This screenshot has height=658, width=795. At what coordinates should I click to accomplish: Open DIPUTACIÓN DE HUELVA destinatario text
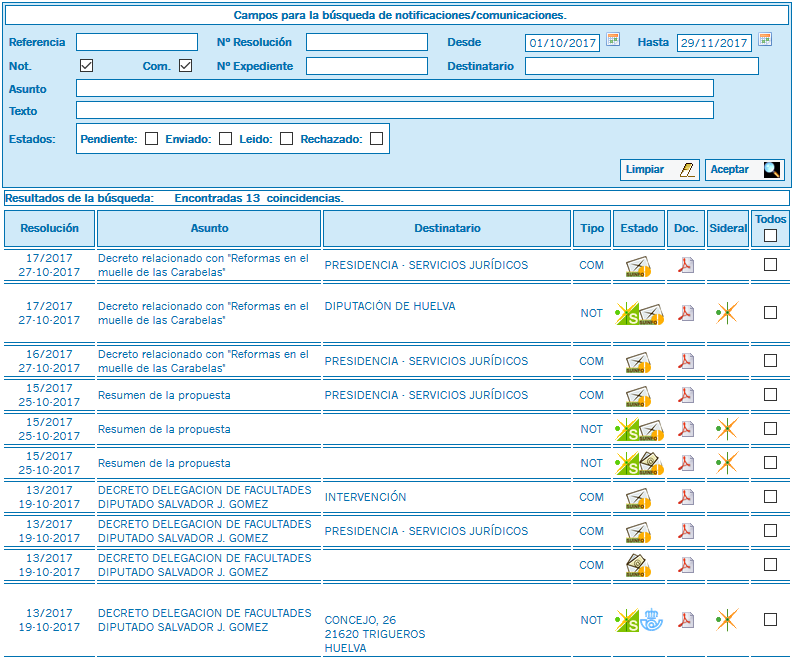(390, 306)
